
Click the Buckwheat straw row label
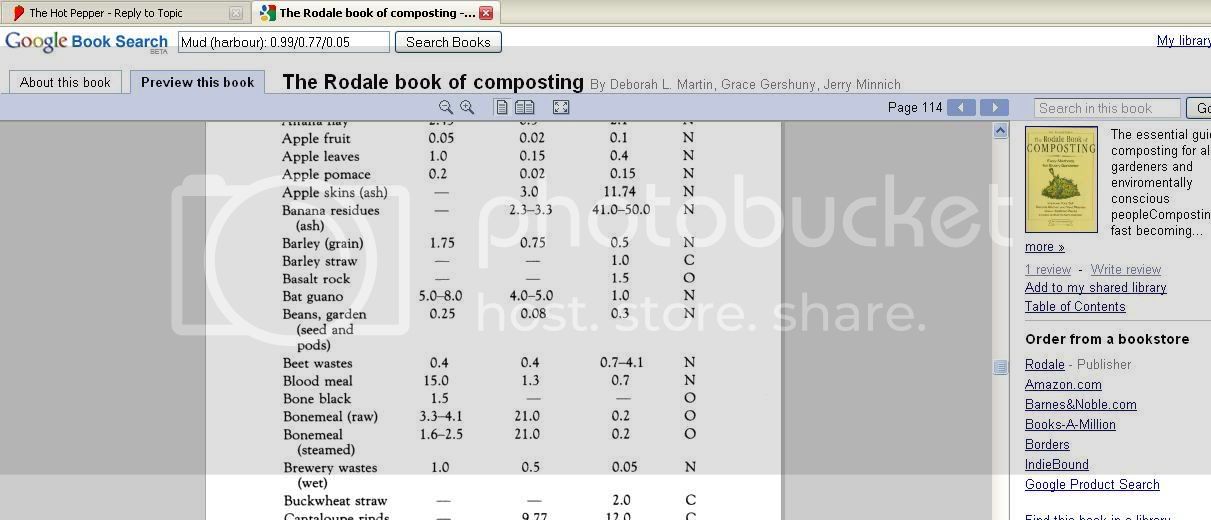pos(335,501)
